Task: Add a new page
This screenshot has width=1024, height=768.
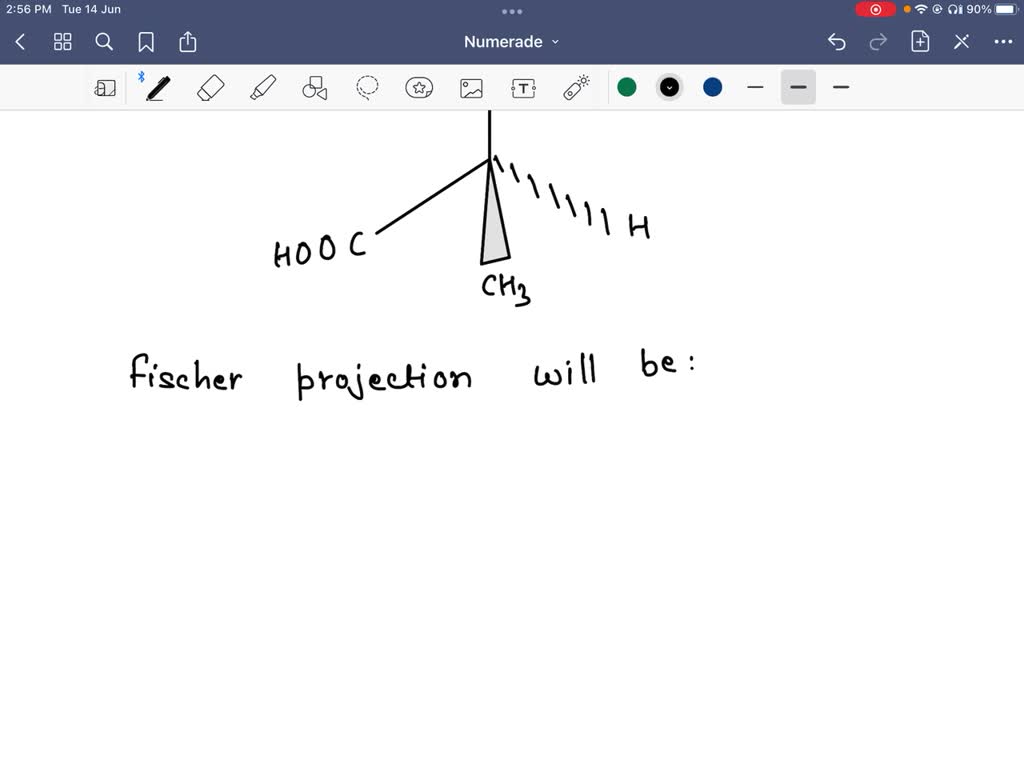Action: 919,41
